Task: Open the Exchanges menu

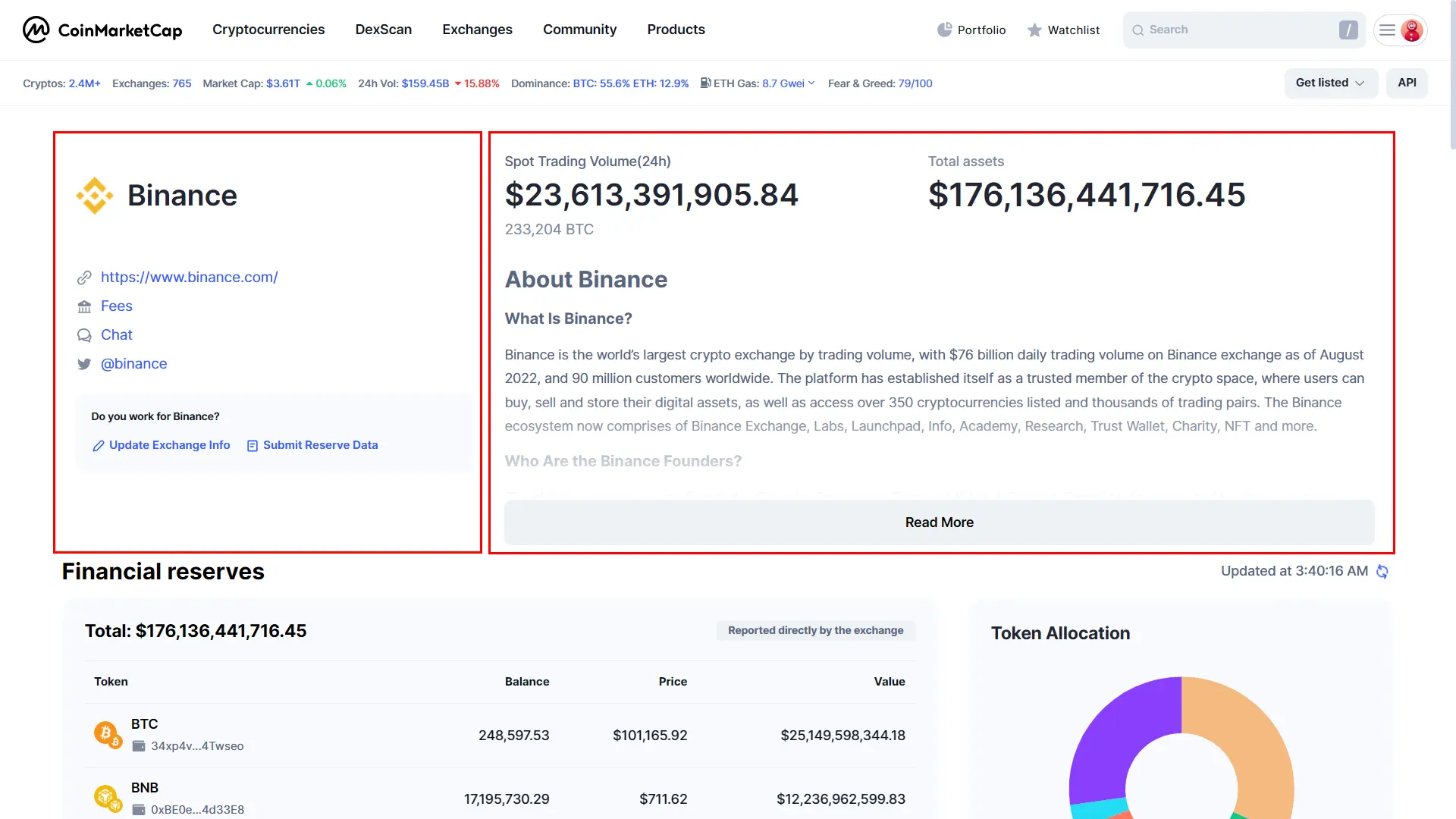Action: (x=477, y=30)
